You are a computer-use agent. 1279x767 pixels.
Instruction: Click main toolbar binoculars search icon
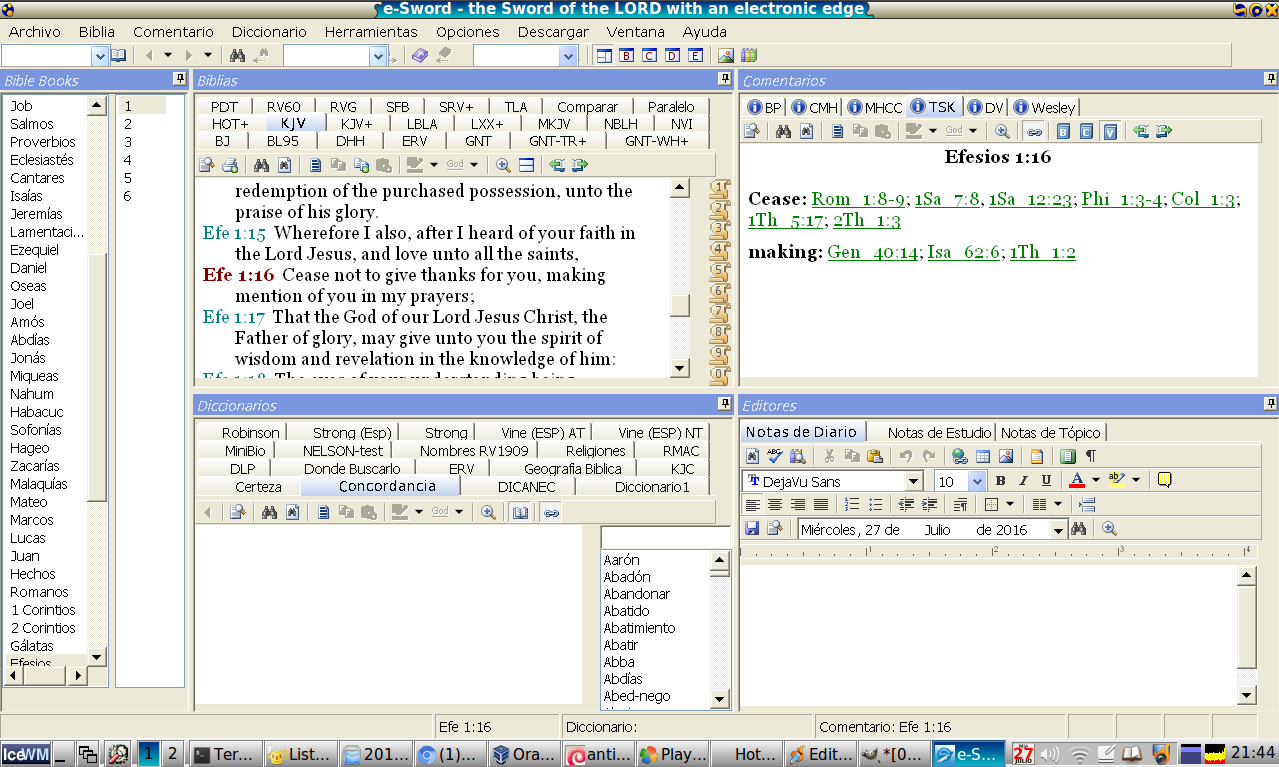tap(238, 56)
